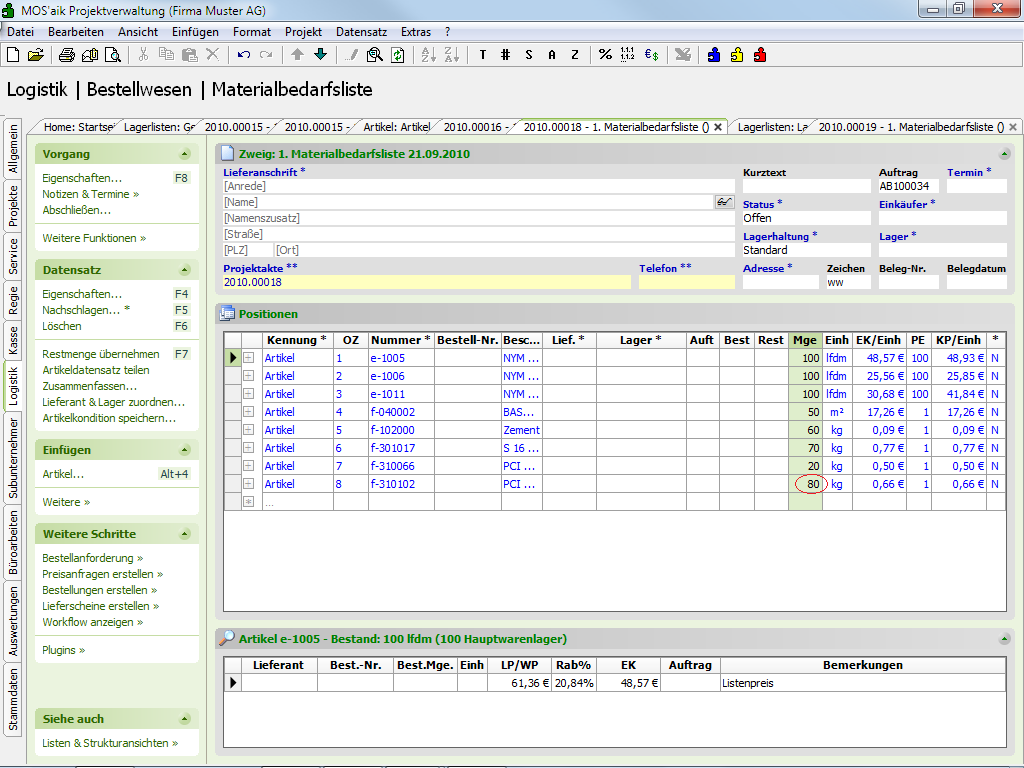Click the printer icon in the toolbar

[66, 55]
